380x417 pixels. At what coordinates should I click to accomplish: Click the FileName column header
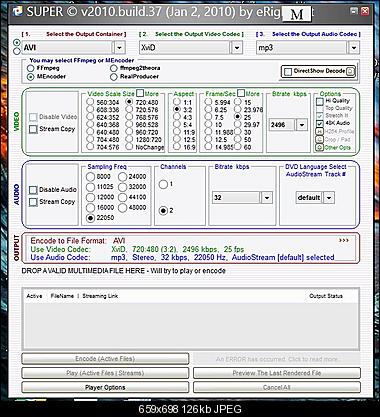[x=62, y=296]
